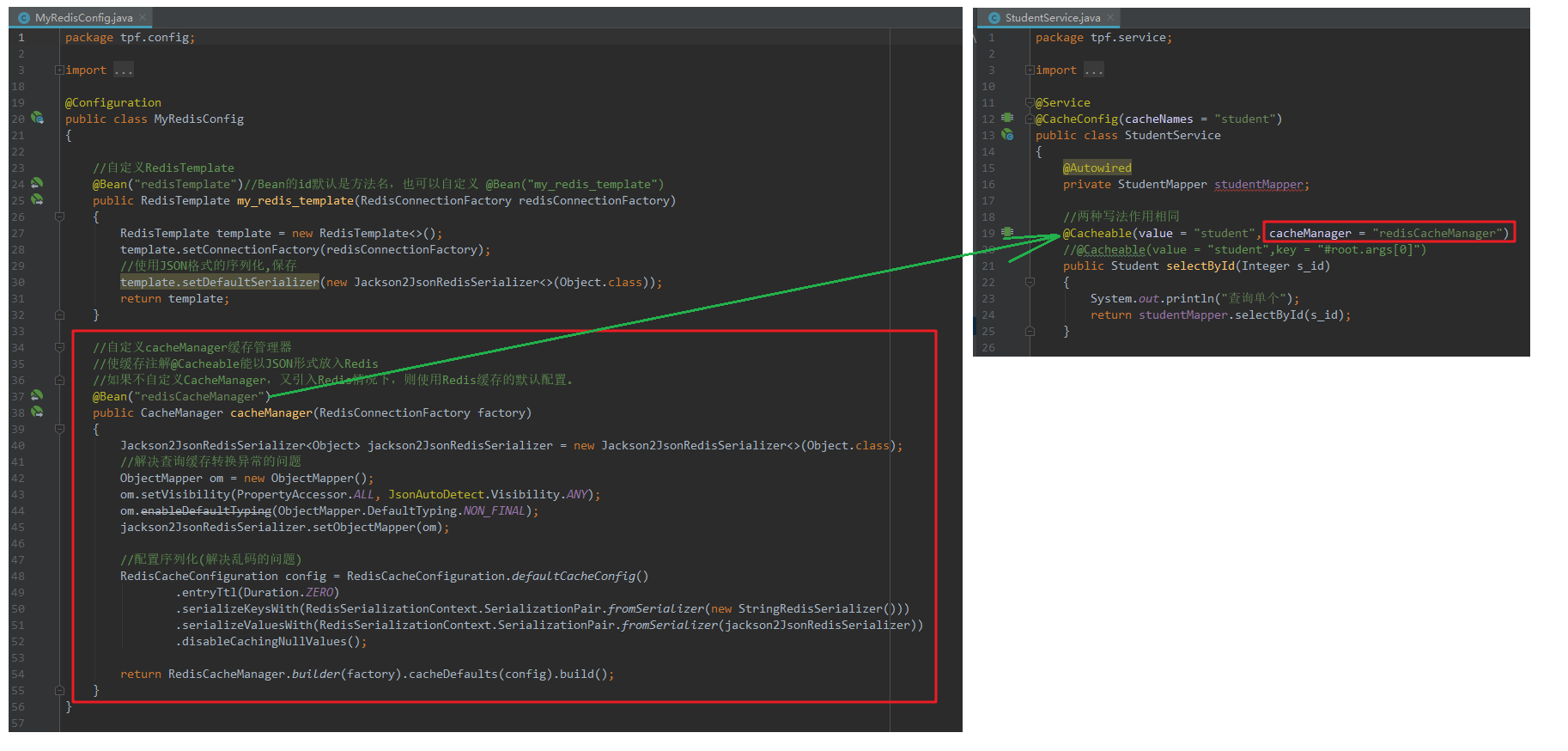Click the fold end marker on line 55 of MyRedisConfig

point(59,690)
